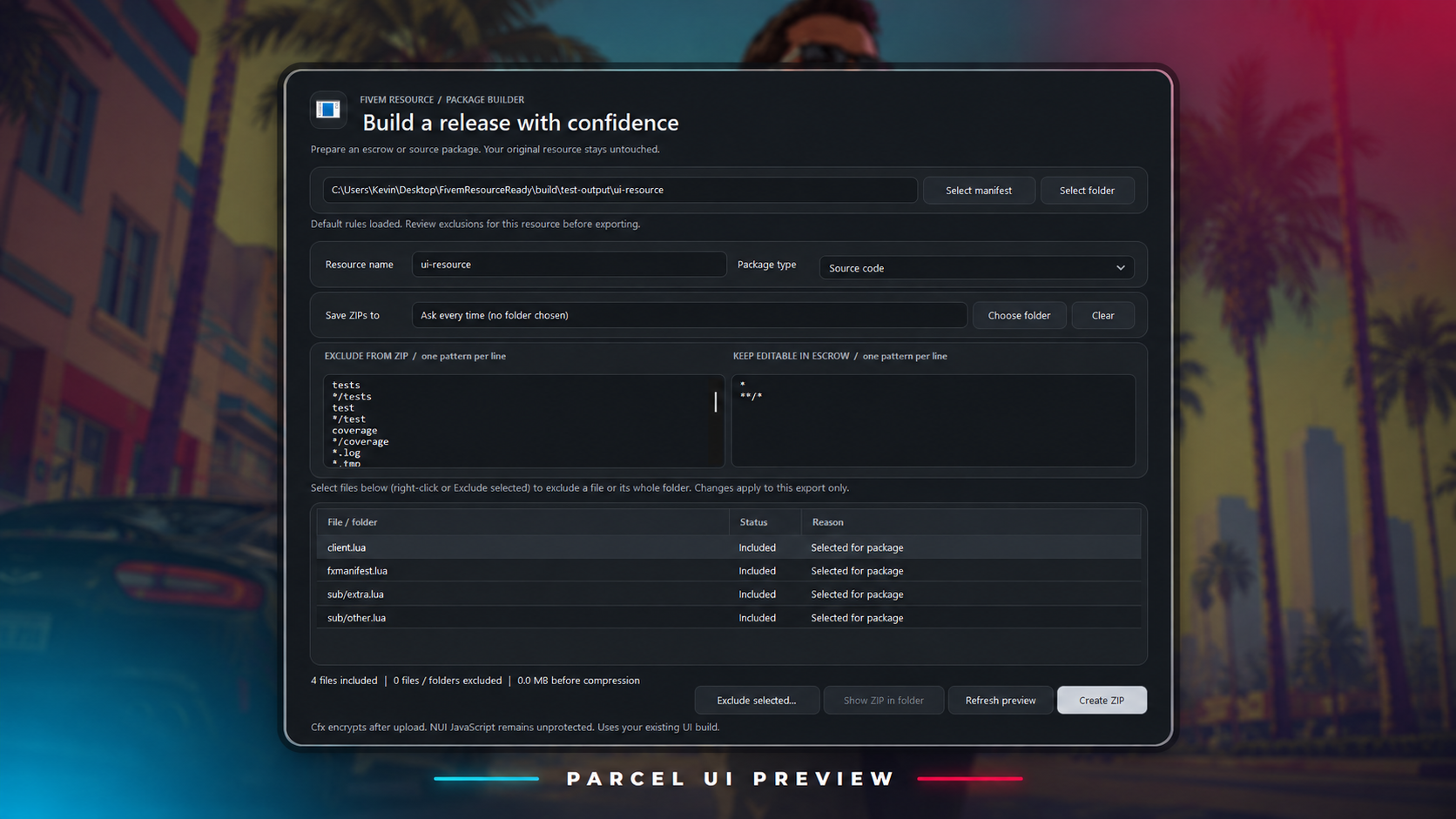
Task: Select the client.lua row
Action: point(728,547)
